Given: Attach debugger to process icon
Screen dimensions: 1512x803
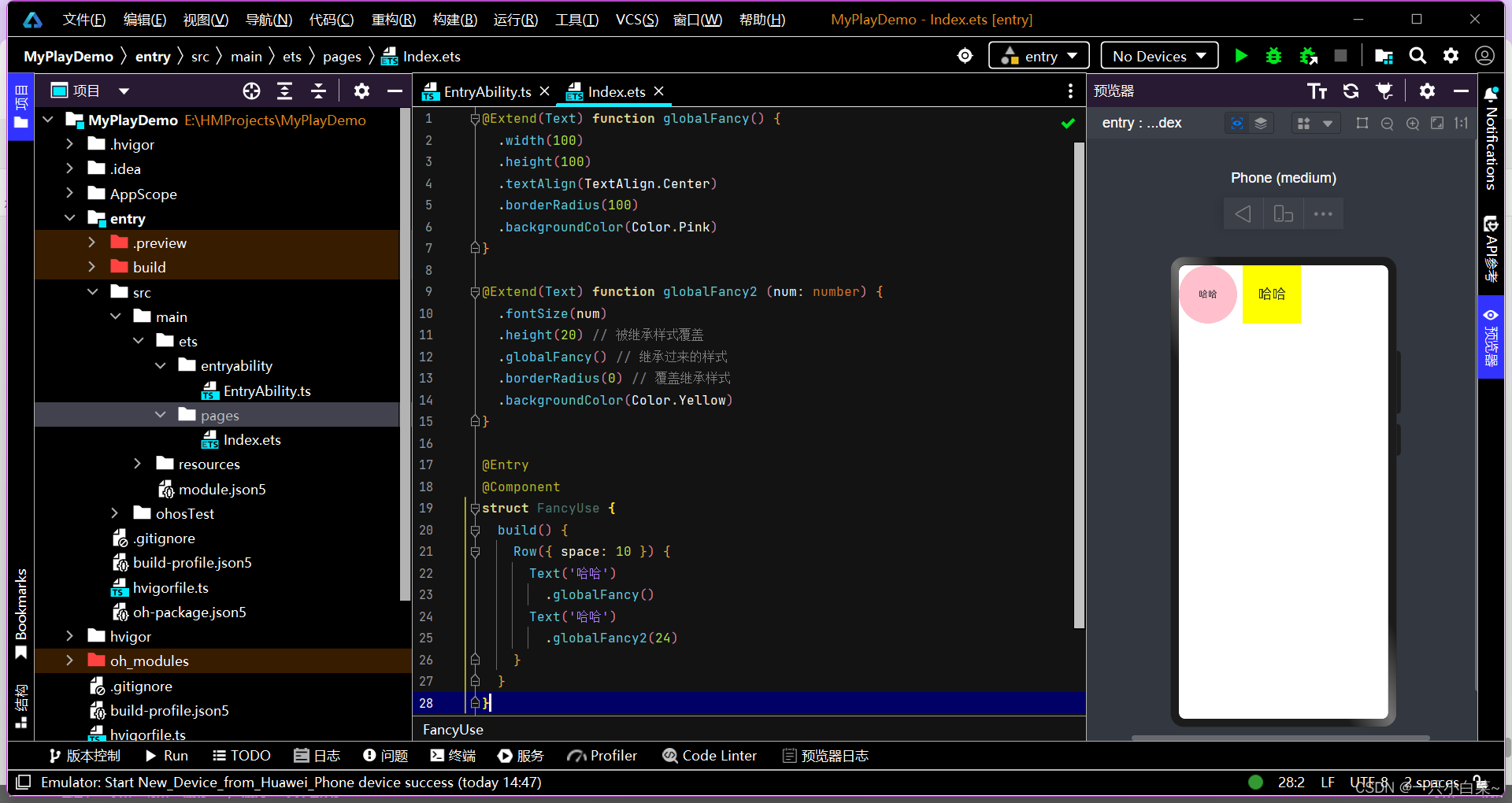Looking at the screenshot, I should 1308,56.
